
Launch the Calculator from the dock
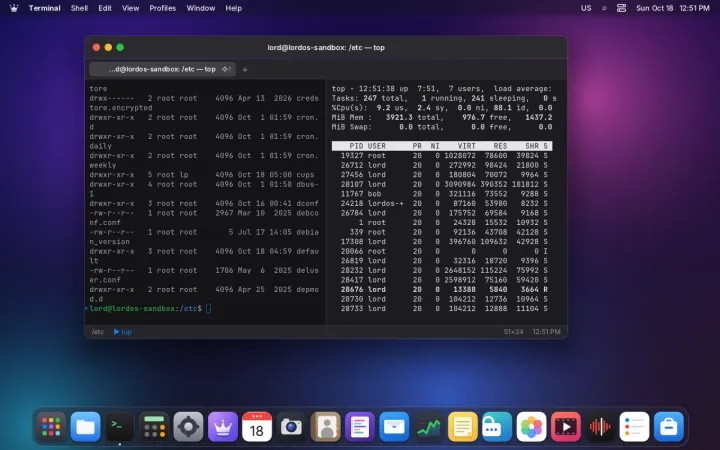click(154, 427)
